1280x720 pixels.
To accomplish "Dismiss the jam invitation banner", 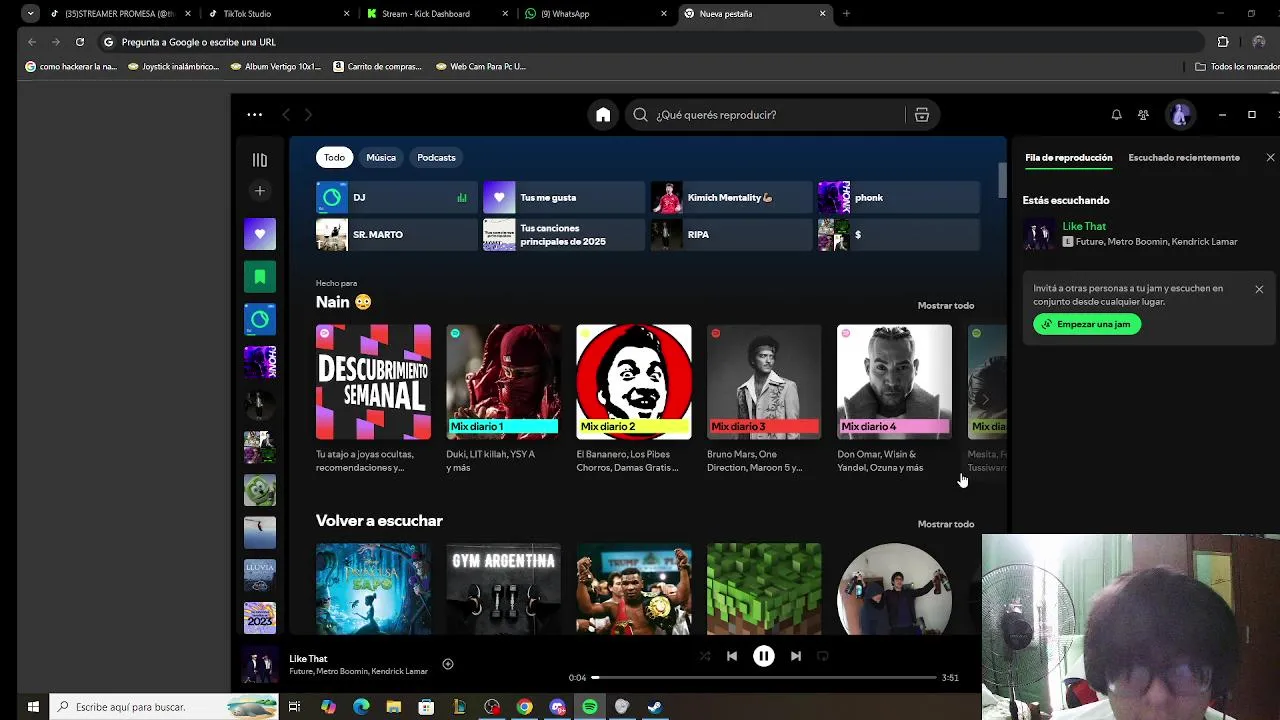I will click(1259, 289).
